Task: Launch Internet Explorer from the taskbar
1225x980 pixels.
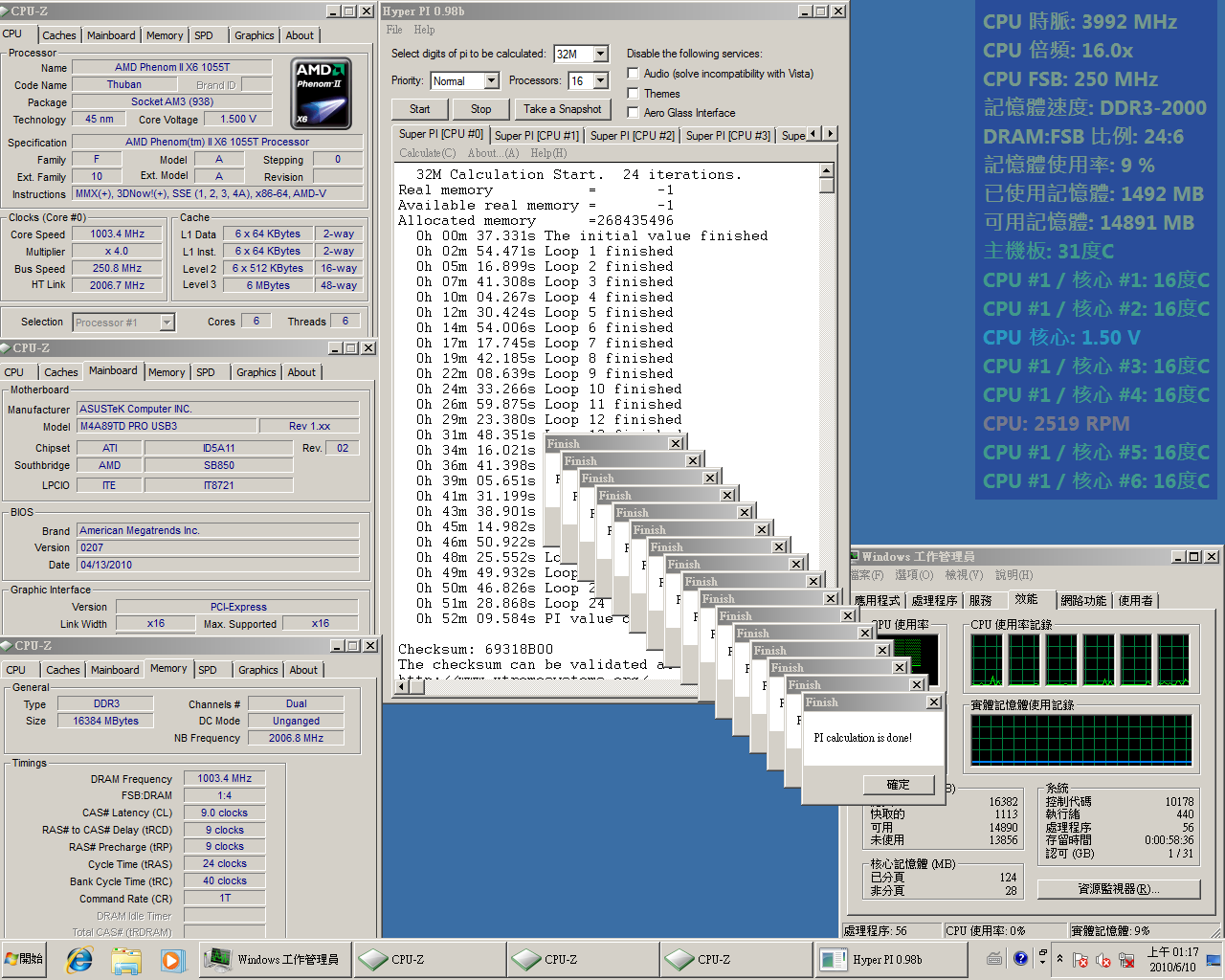Action: tap(79, 959)
